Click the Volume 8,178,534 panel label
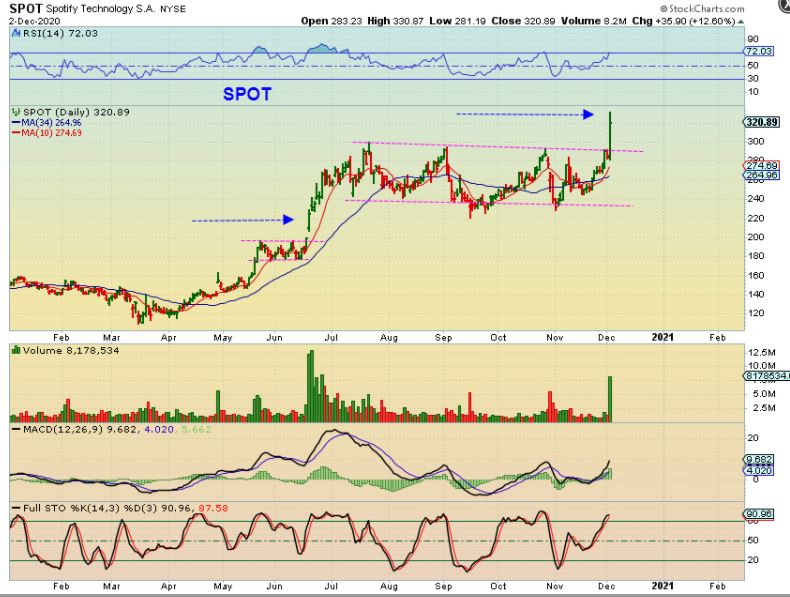Viewport: 790px width, 597px height. click(x=71, y=350)
